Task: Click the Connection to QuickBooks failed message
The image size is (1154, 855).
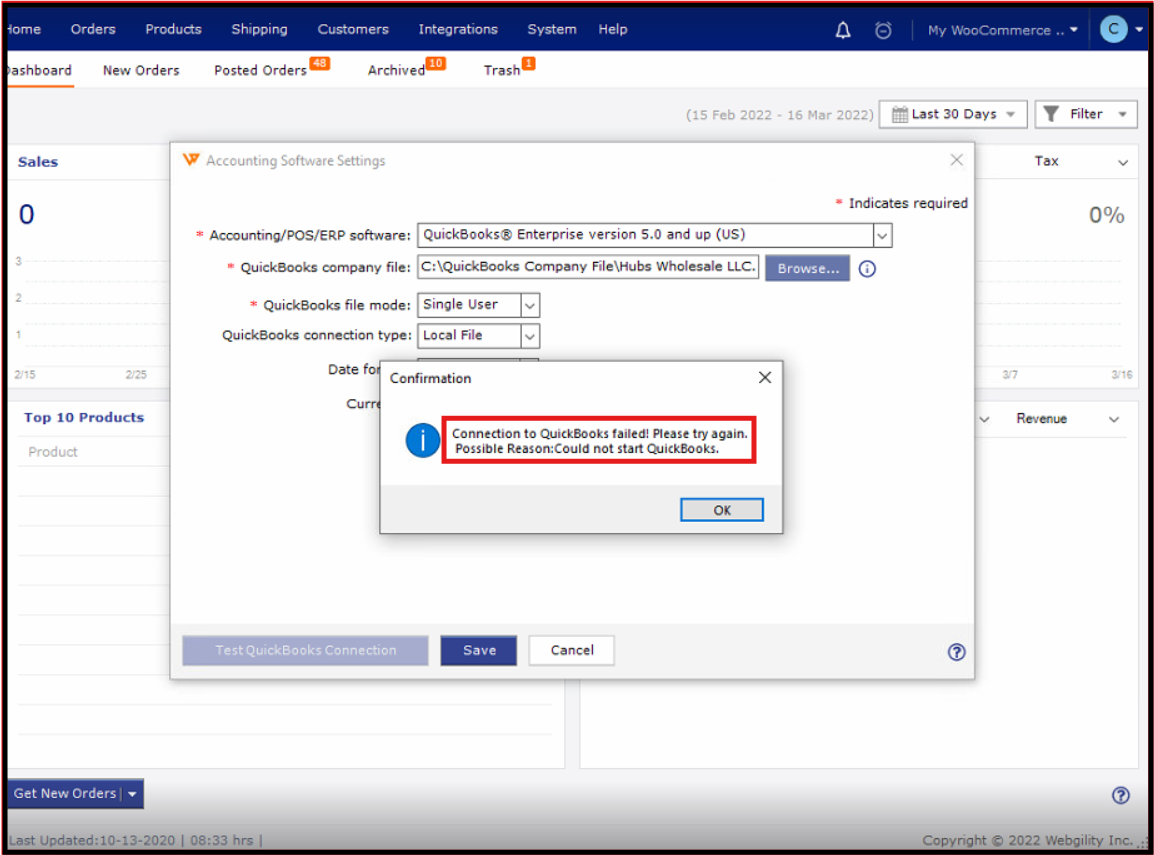Action: click(x=599, y=441)
